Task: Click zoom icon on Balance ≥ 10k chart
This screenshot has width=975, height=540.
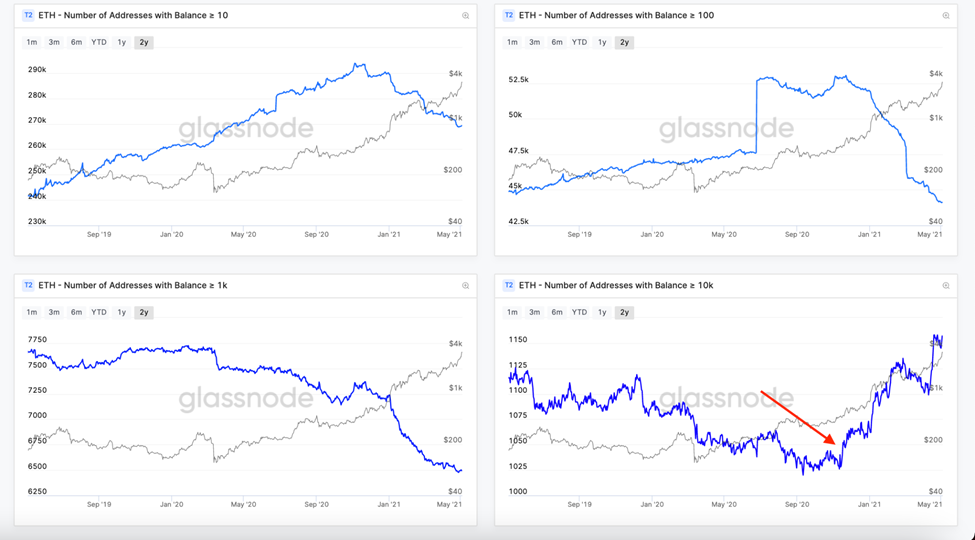Action: coord(946,286)
